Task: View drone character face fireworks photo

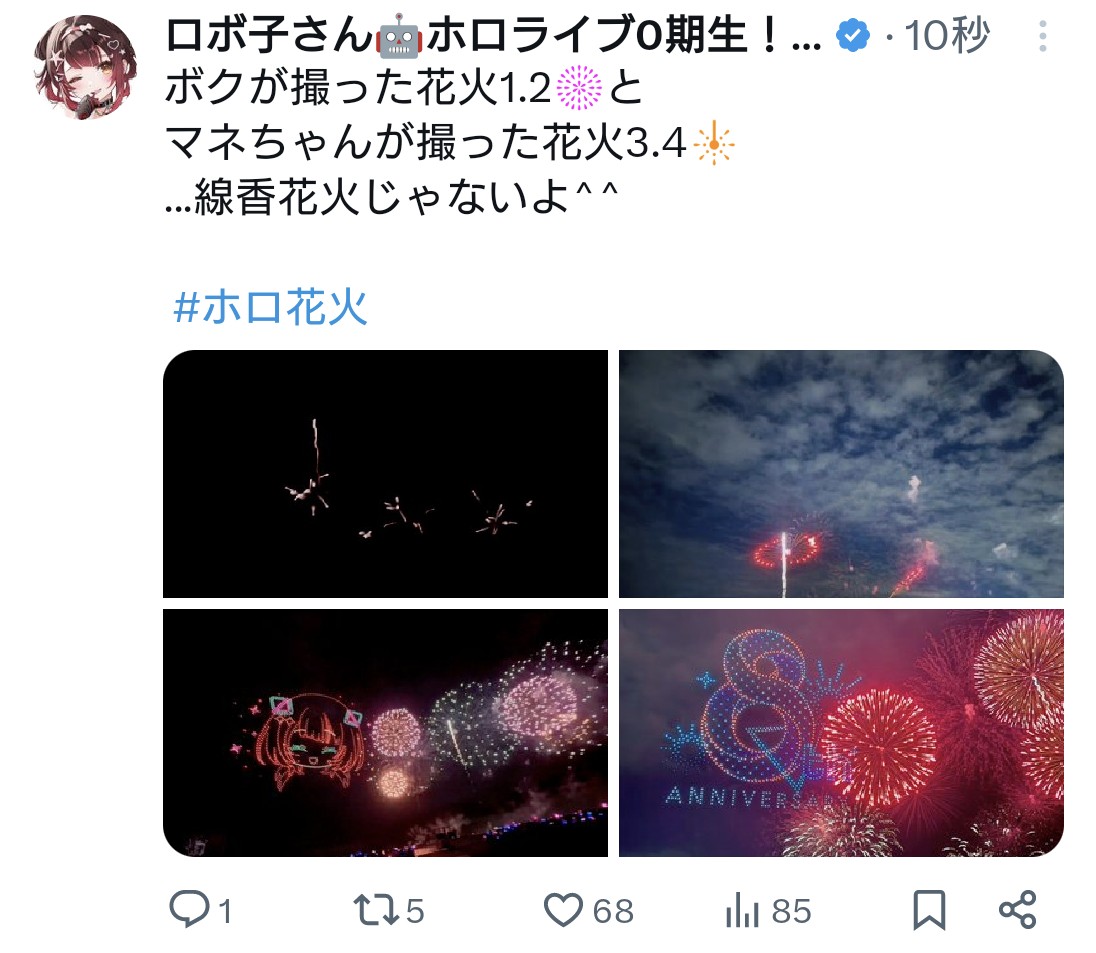Action: click(385, 733)
